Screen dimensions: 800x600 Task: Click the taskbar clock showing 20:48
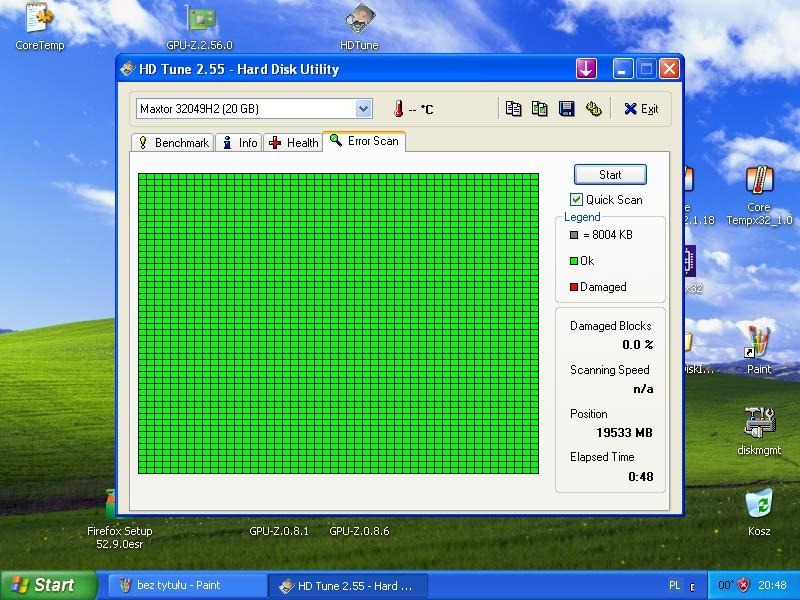(772, 585)
